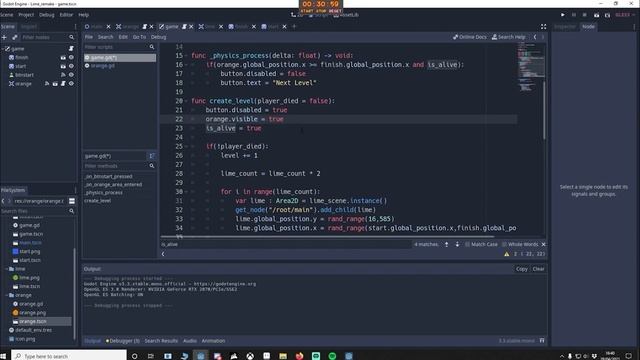Click the pause scene button
Viewport: 640px width, 360px height.
point(574,15)
